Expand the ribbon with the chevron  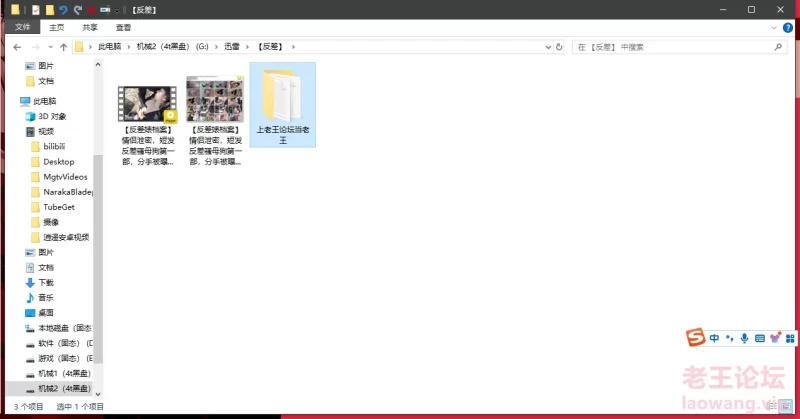tap(773, 28)
